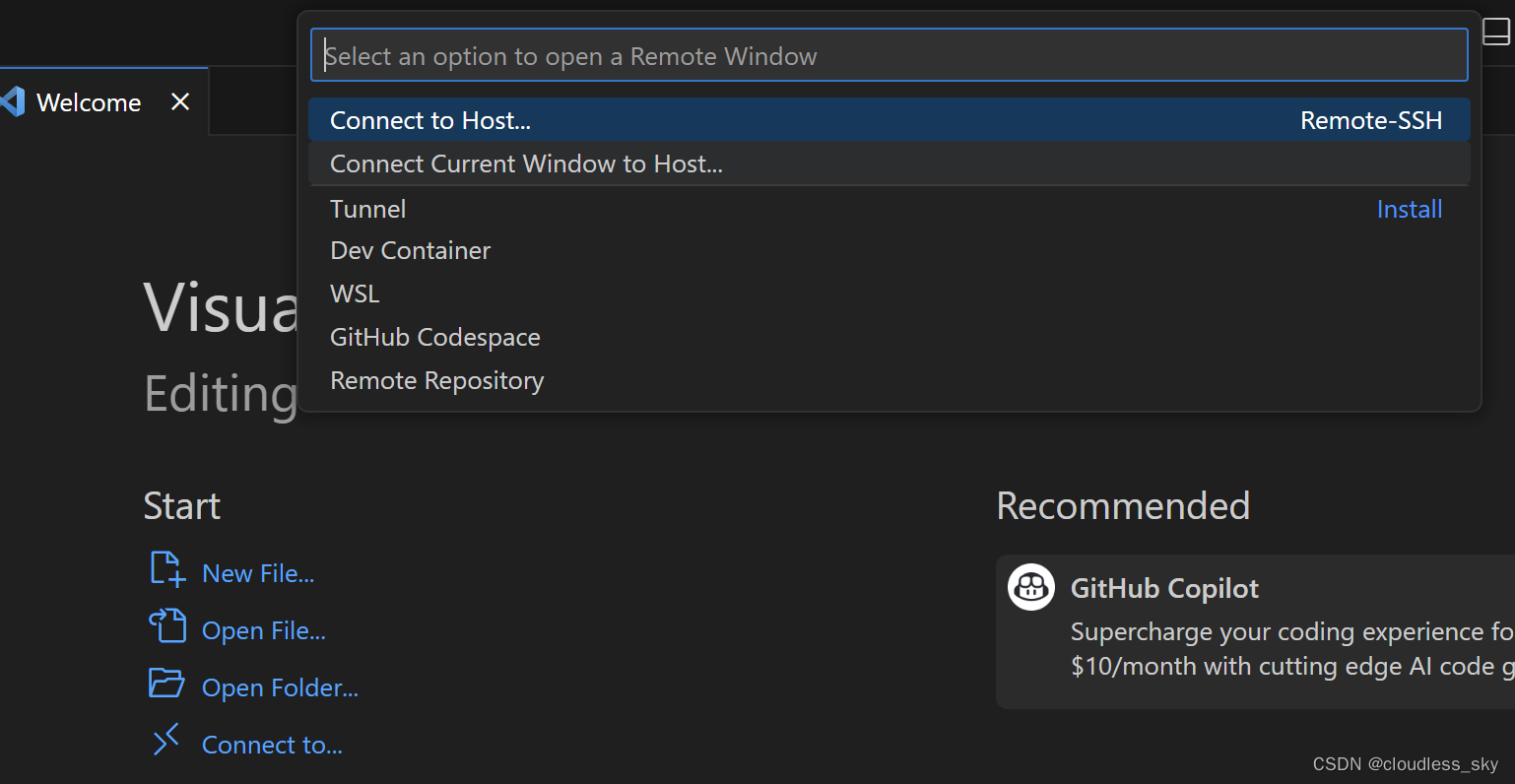
Task: Select the Welcome tab
Action: [x=103, y=101]
